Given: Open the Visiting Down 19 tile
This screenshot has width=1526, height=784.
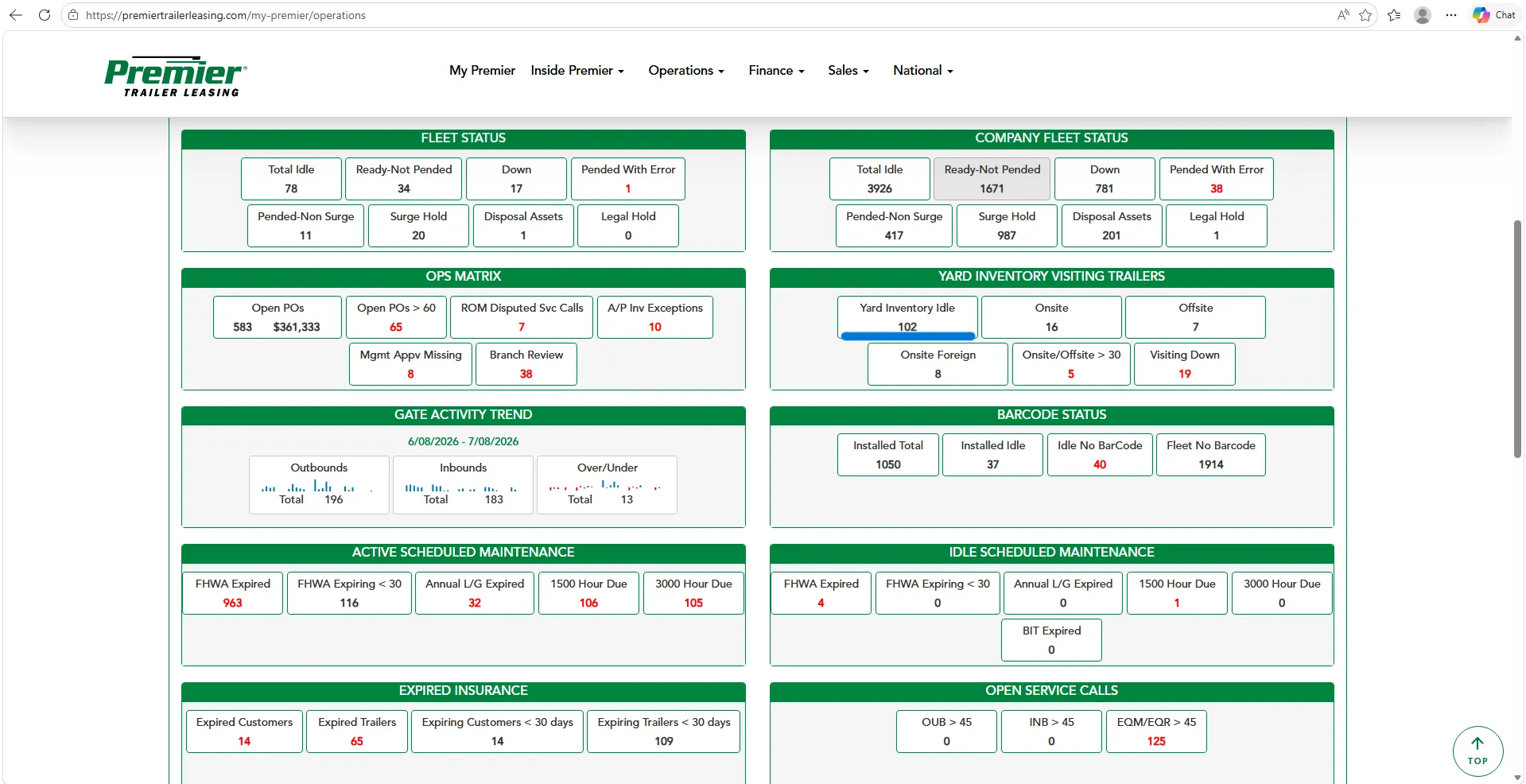Looking at the screenshot, I should 1185,364.
